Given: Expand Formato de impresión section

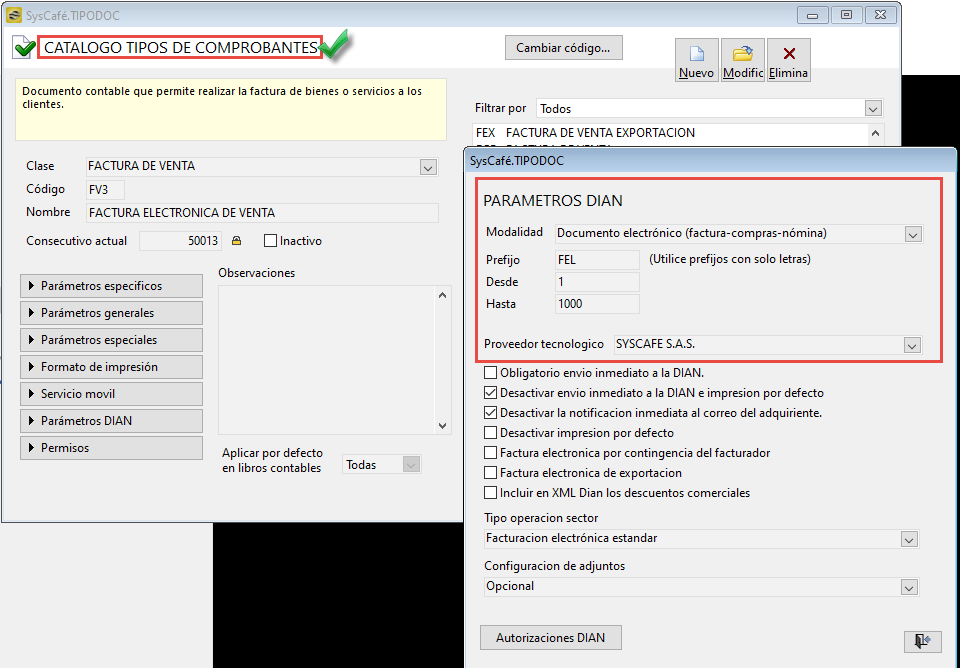Looking at the screenshot, I should click(111, 367).
